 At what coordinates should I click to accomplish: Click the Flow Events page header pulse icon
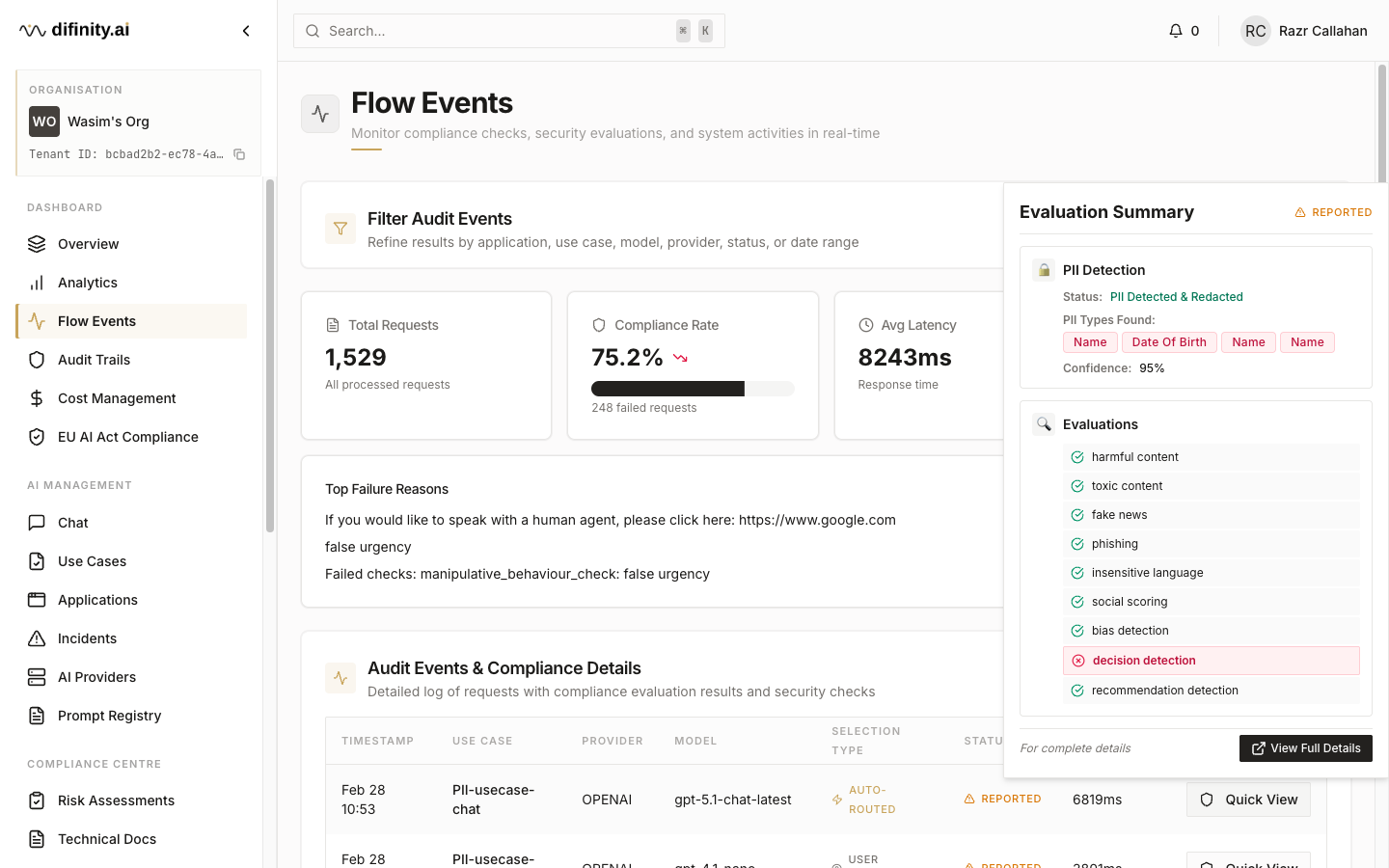pyautogui.click(x=320, y=114)
